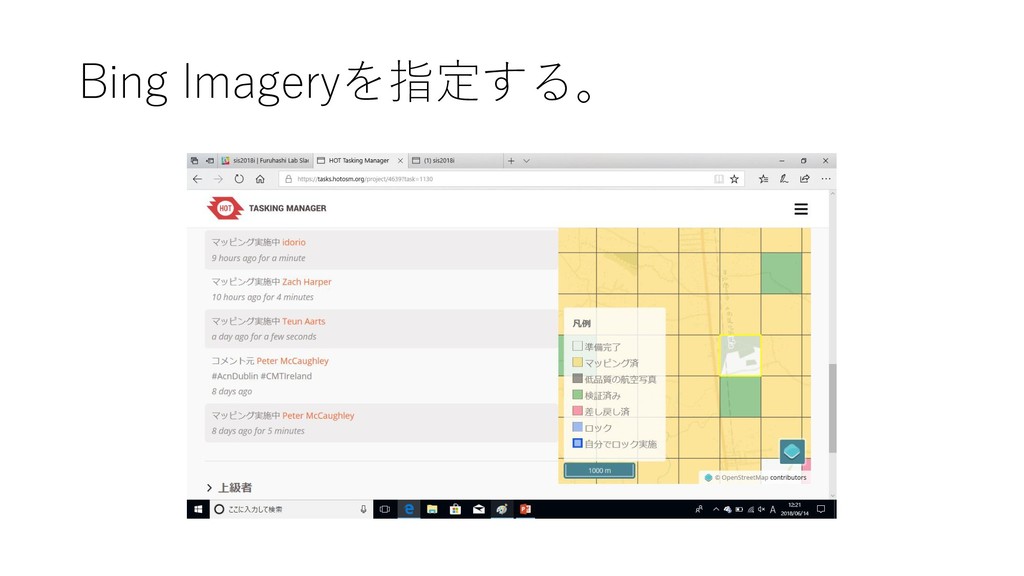1024x576 pixels.
Task: Switch to sis2018i Furuhashi Lab tab
Action: pos(265,161)
